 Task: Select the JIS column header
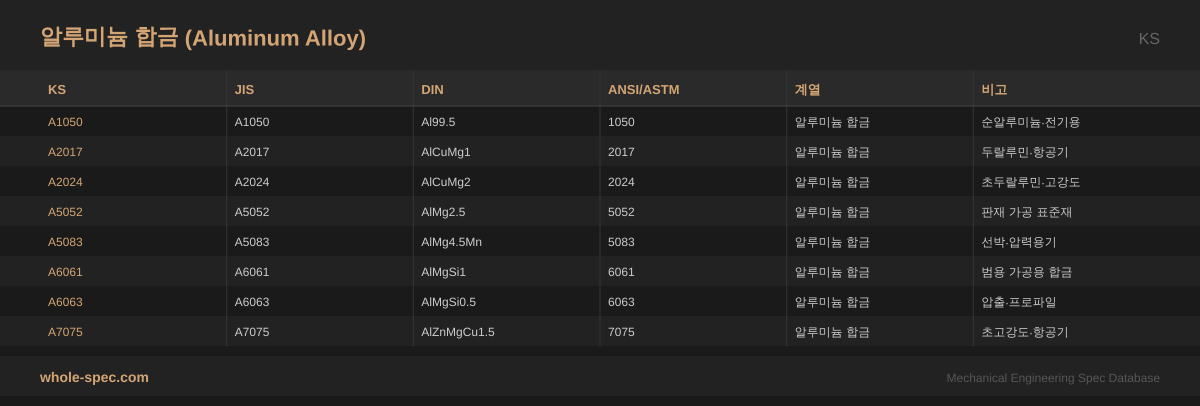(244, 89)
